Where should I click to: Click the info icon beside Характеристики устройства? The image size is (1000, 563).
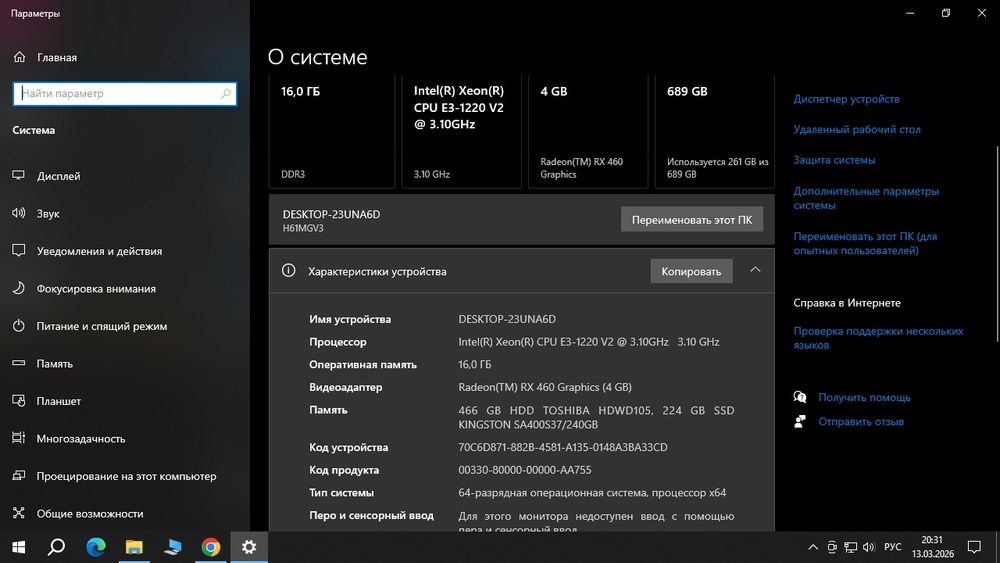(288, 270)
